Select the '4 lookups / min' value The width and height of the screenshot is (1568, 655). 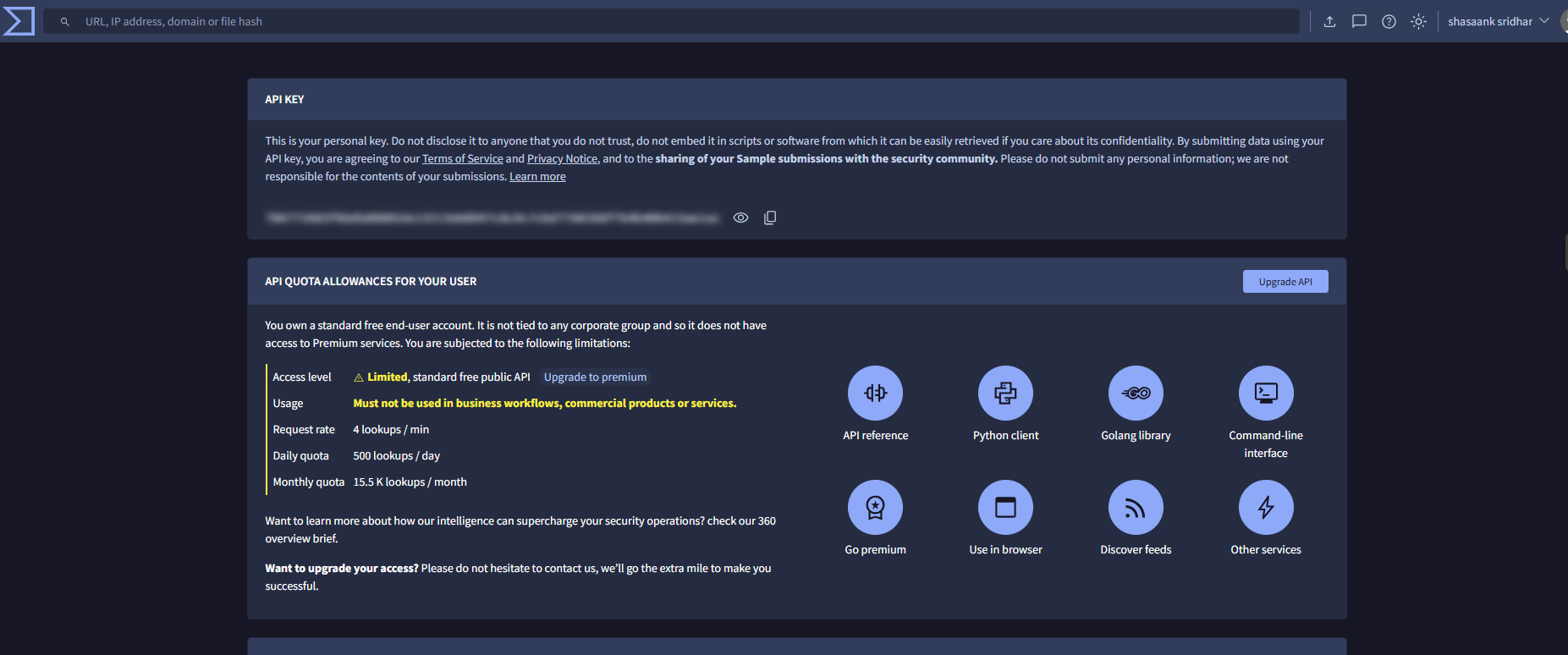click(x=391, y=430)
